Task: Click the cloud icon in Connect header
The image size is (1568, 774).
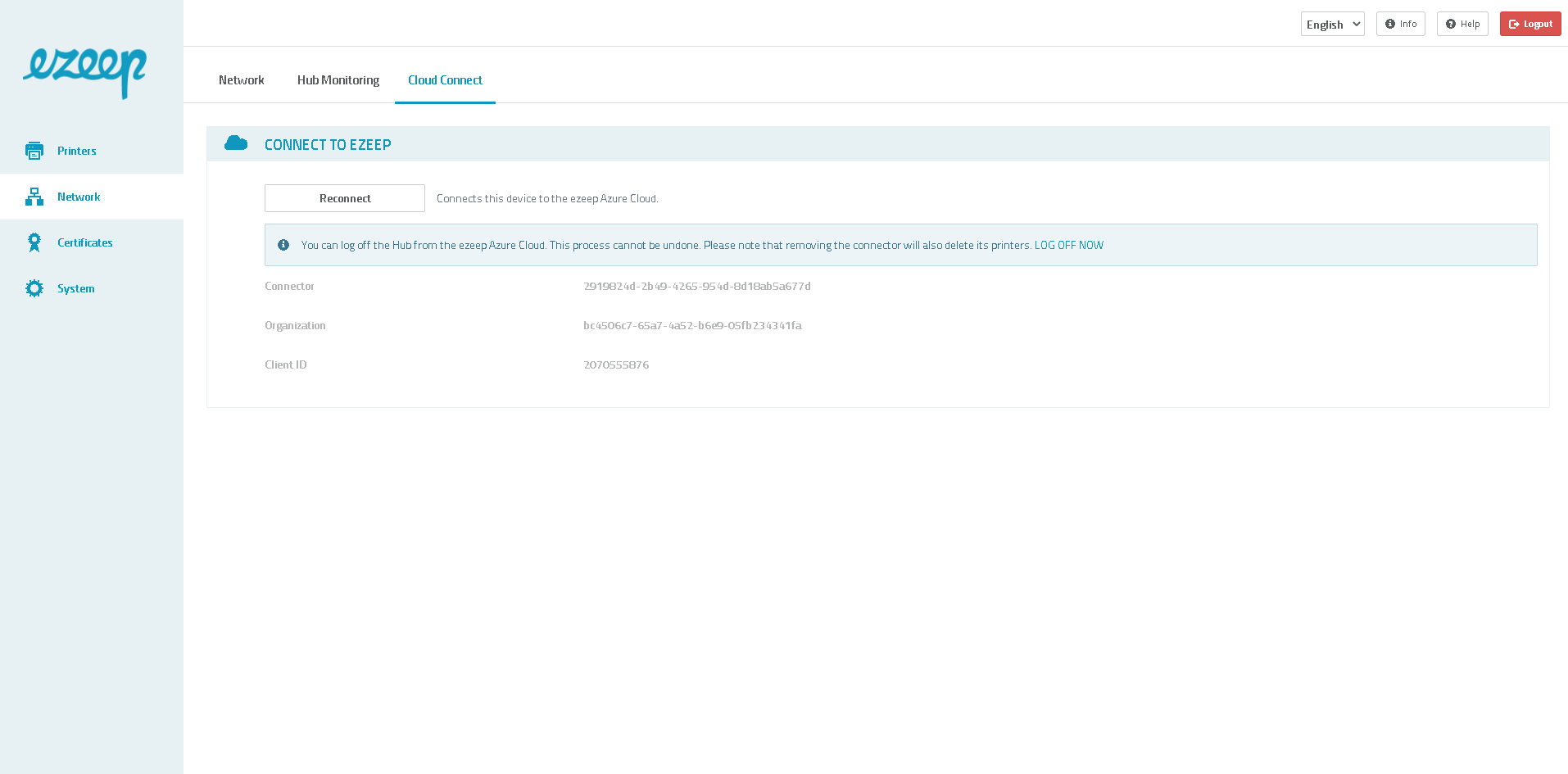Action: pos(236,143)
